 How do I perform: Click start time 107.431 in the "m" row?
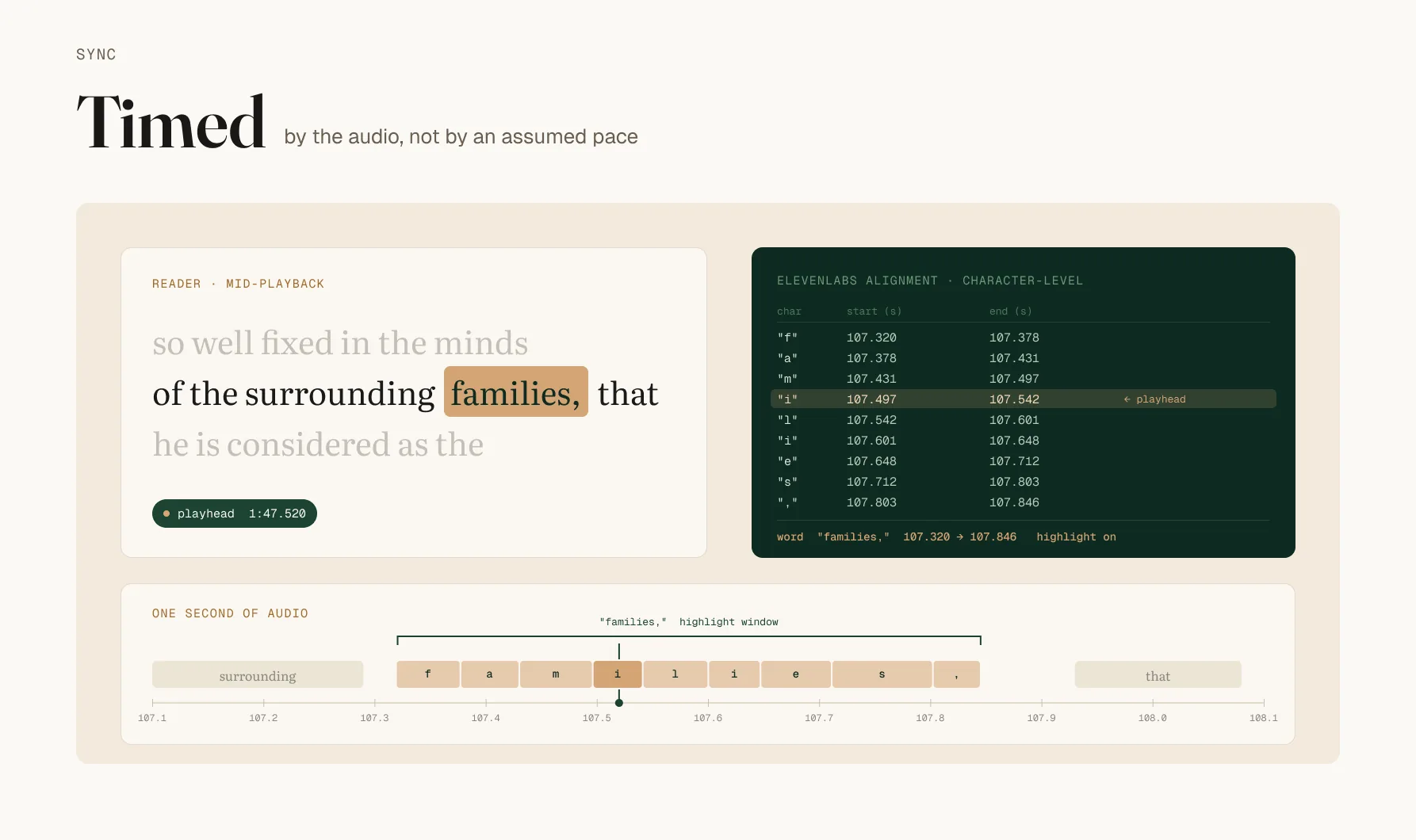pyautogui.click(x=871, y=379)
